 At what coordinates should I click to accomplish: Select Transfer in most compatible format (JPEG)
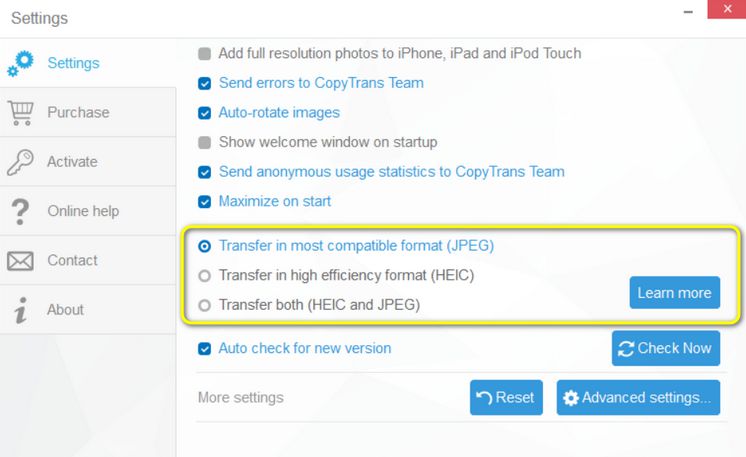(205, 246)
